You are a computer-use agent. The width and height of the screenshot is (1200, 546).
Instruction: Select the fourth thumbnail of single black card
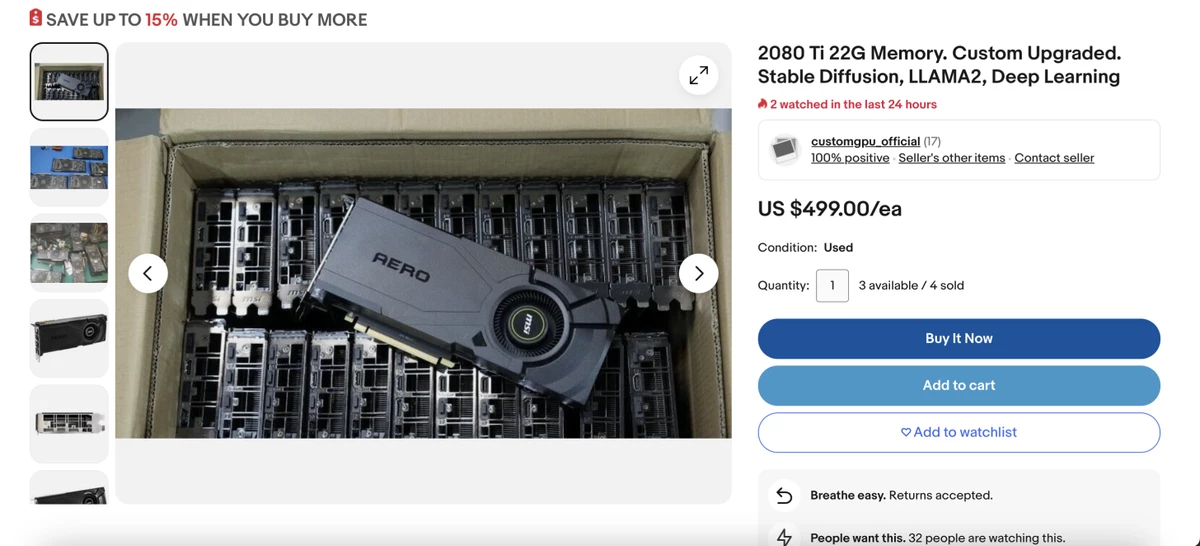tap(69, 338)
